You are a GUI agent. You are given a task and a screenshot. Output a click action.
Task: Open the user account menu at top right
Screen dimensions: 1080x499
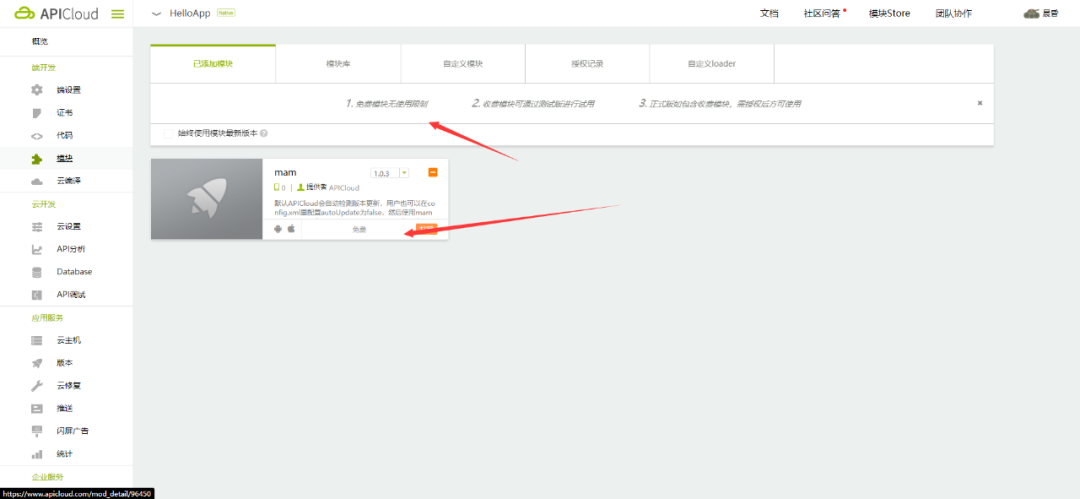pos(1041,13)
